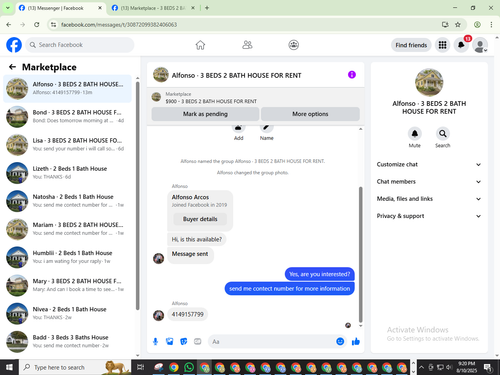Expand Privacy & support section
The image size is (500, 375).
(429, 216)
